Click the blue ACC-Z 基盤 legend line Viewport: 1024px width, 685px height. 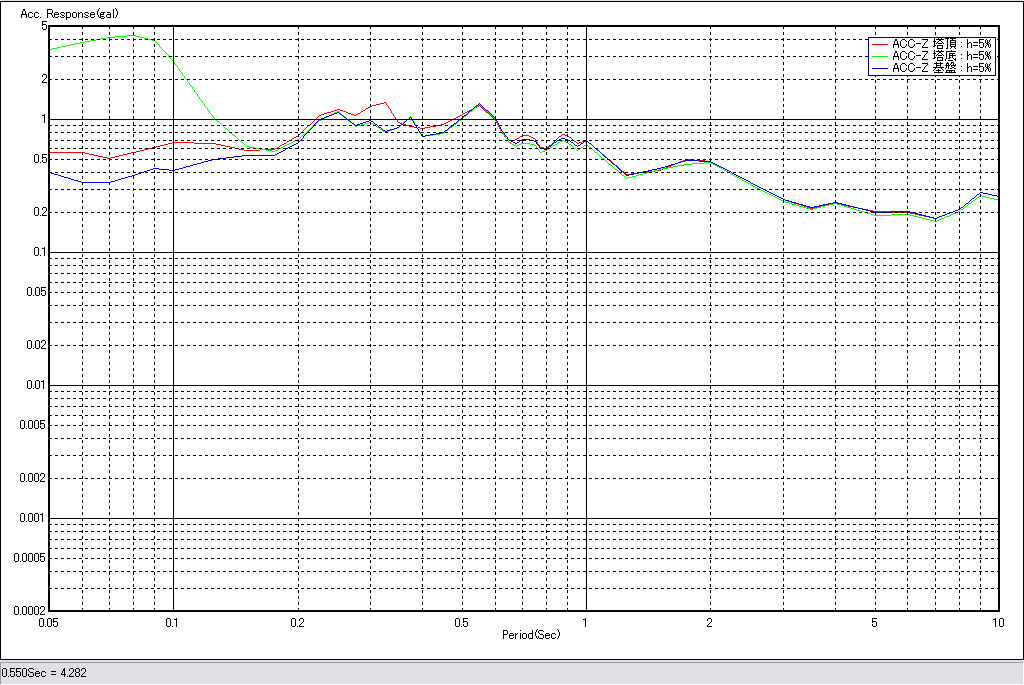click(x=880, y=68)
